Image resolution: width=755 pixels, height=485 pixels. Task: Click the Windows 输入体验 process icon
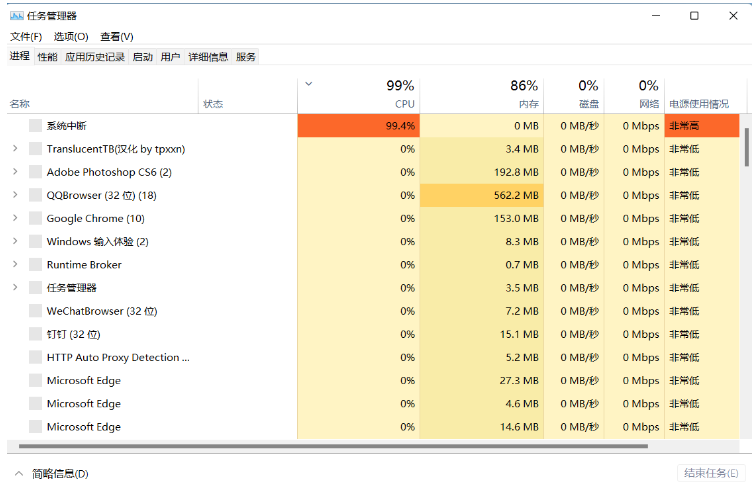35,241
